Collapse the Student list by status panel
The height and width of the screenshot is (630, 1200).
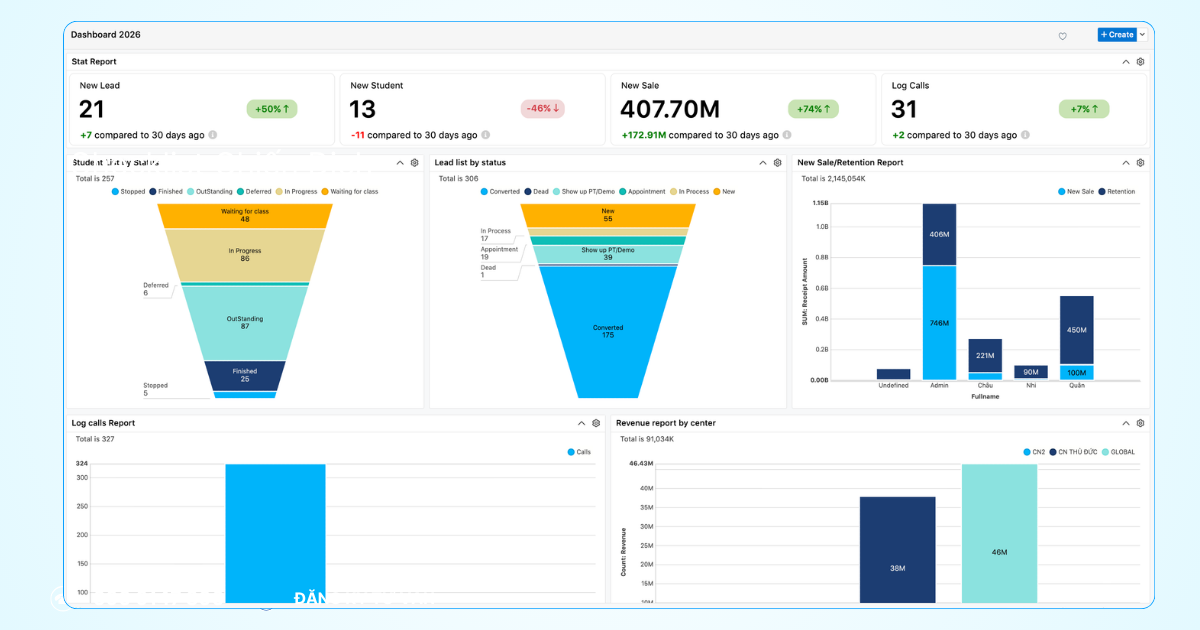click(x=400, y=163)
